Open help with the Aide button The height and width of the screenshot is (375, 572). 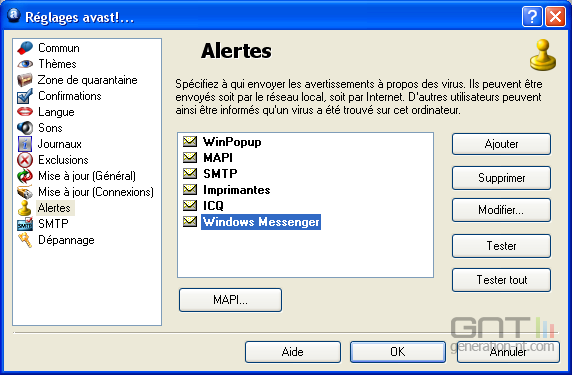point(293,352)
